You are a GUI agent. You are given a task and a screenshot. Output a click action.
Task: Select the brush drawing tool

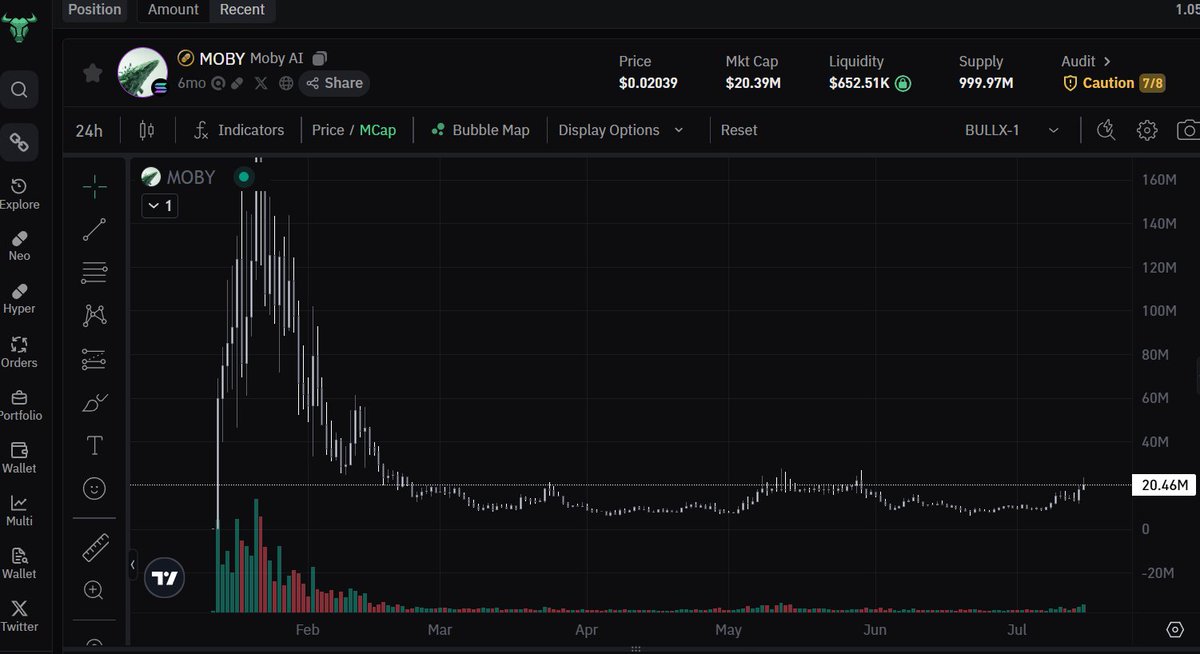pyautogui.click(x=95, y=402)
